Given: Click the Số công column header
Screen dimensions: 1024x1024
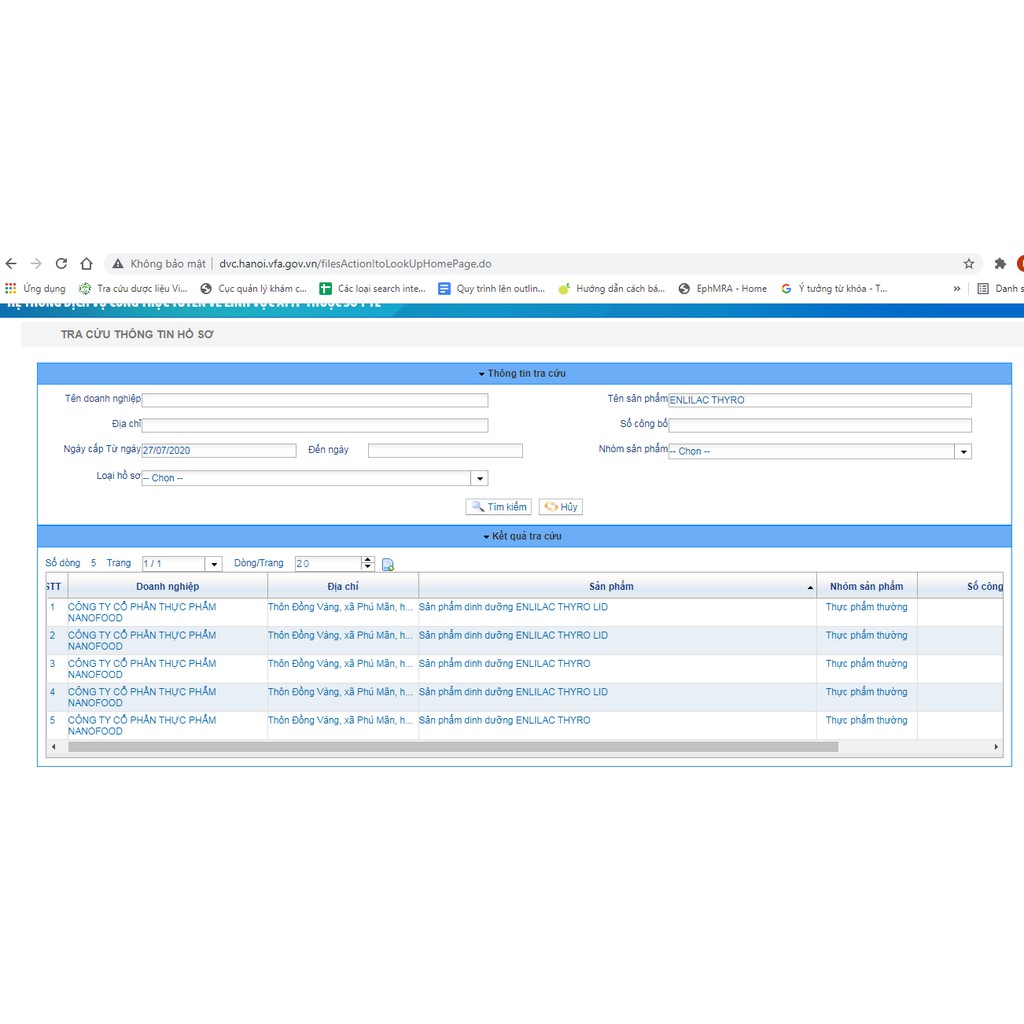Looking at the screenshot, I should pos(961,586).
